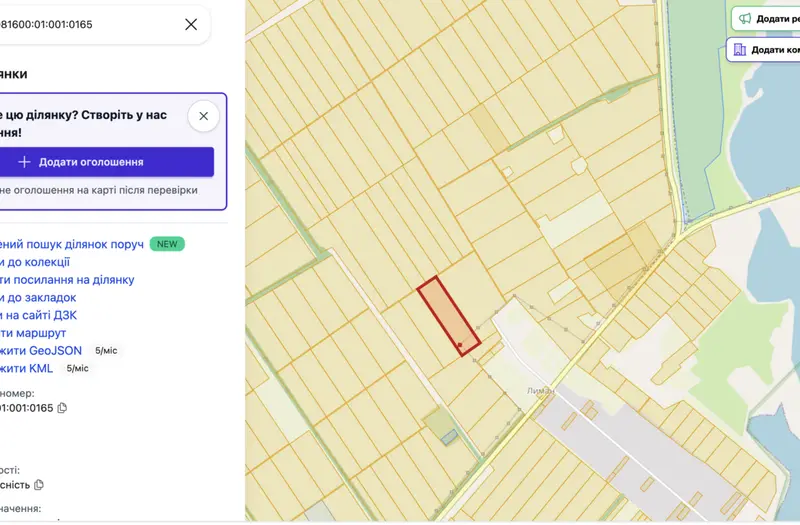This screenshot has height=525, width=800.
Task: Click the '5/міс' label next to KML
Action: [x=78, y=368]
